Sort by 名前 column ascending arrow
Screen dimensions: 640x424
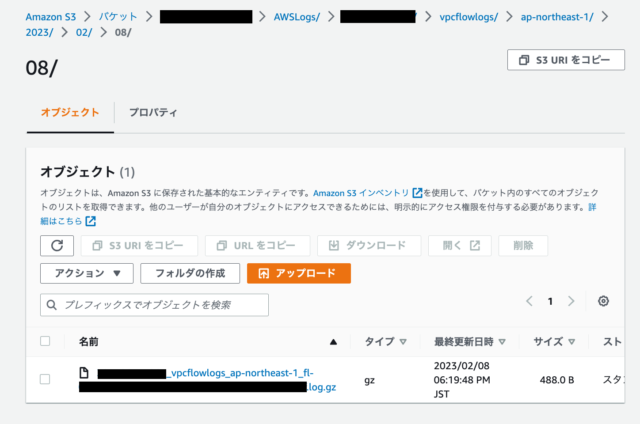coord(333,342)
